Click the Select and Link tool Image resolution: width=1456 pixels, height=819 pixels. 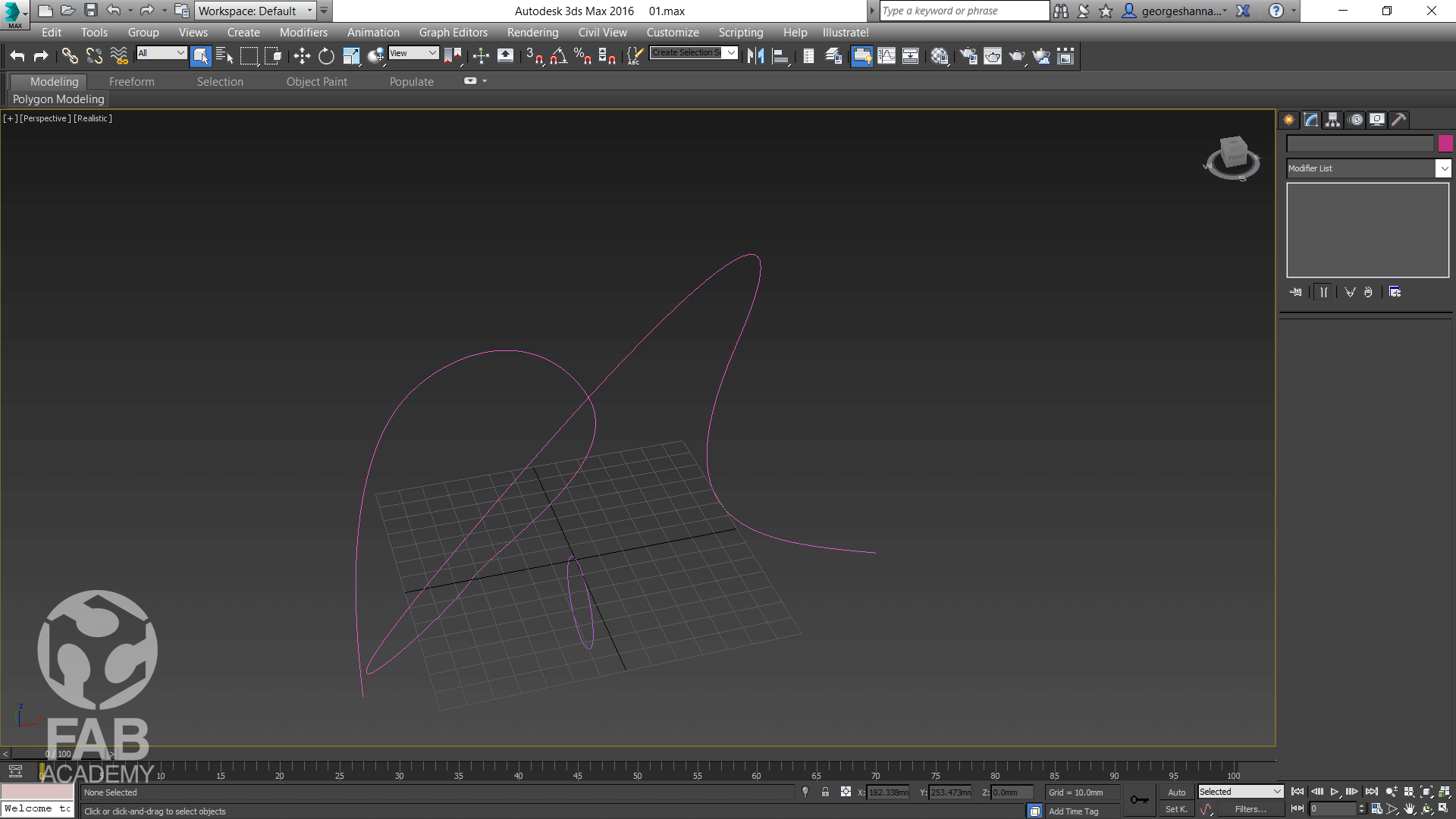click(x=70, y=55)
